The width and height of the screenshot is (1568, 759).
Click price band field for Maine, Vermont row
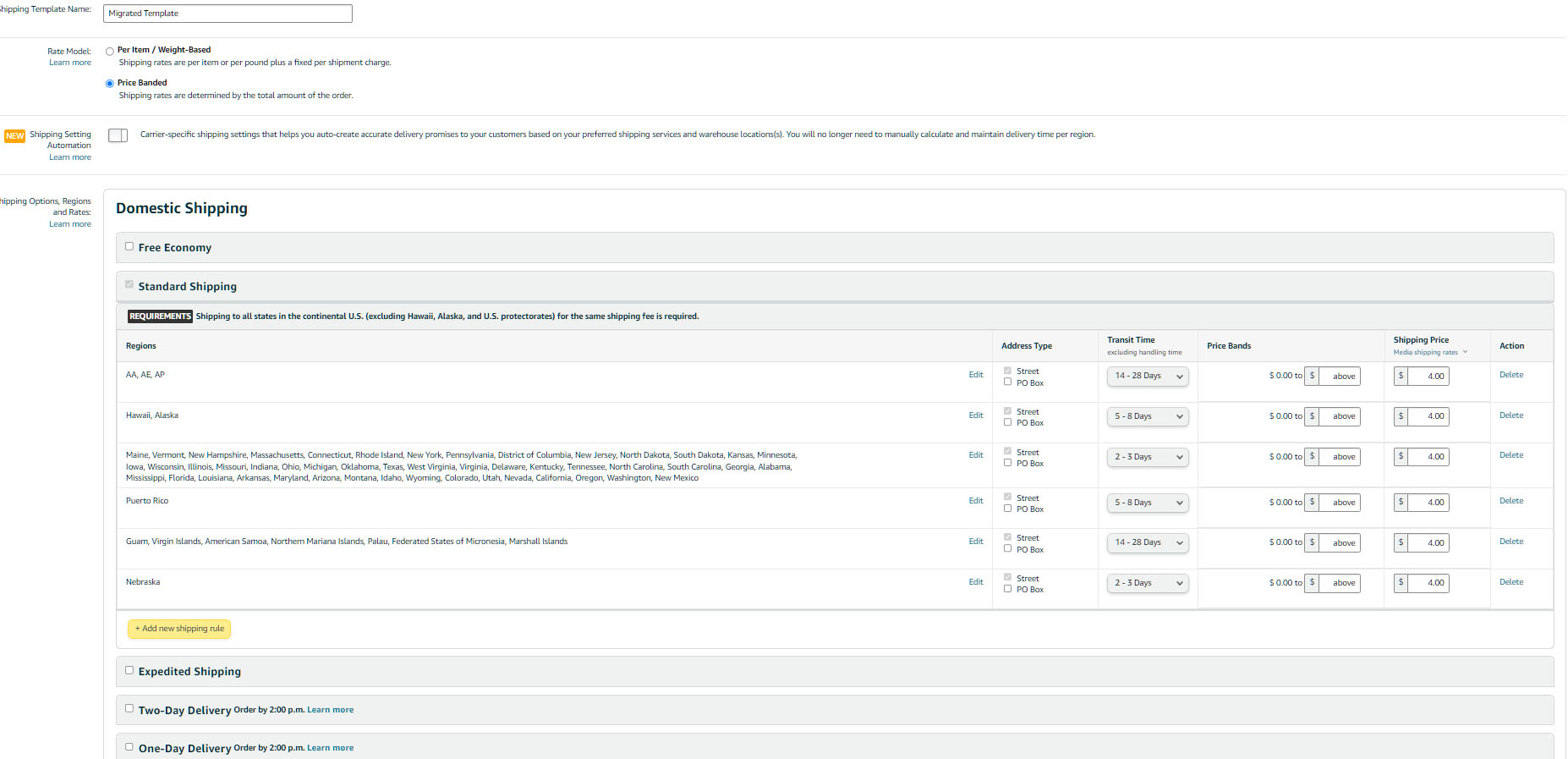(1340, 457)
